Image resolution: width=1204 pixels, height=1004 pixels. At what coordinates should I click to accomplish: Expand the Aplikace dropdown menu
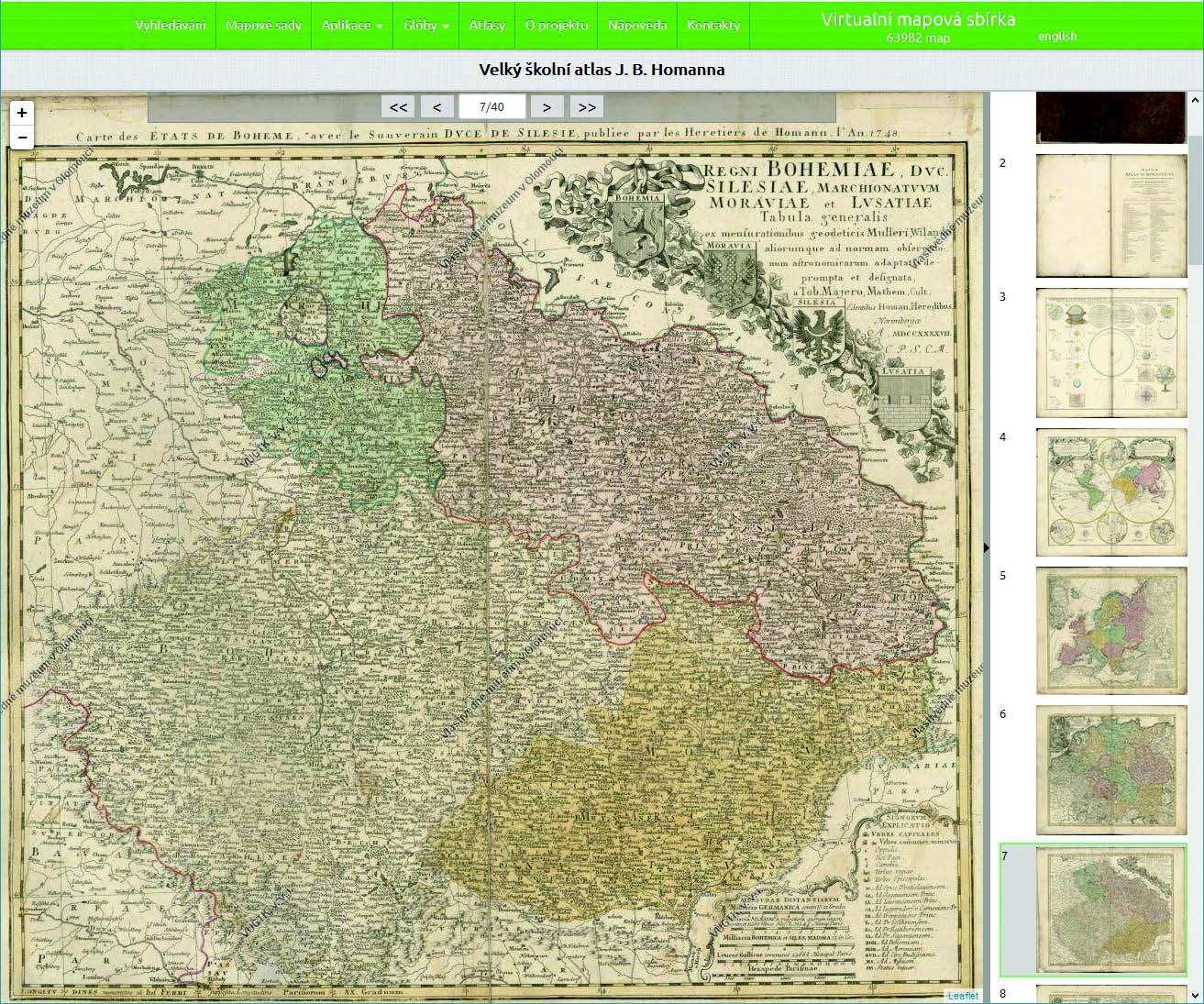click(x=352, y=25)
